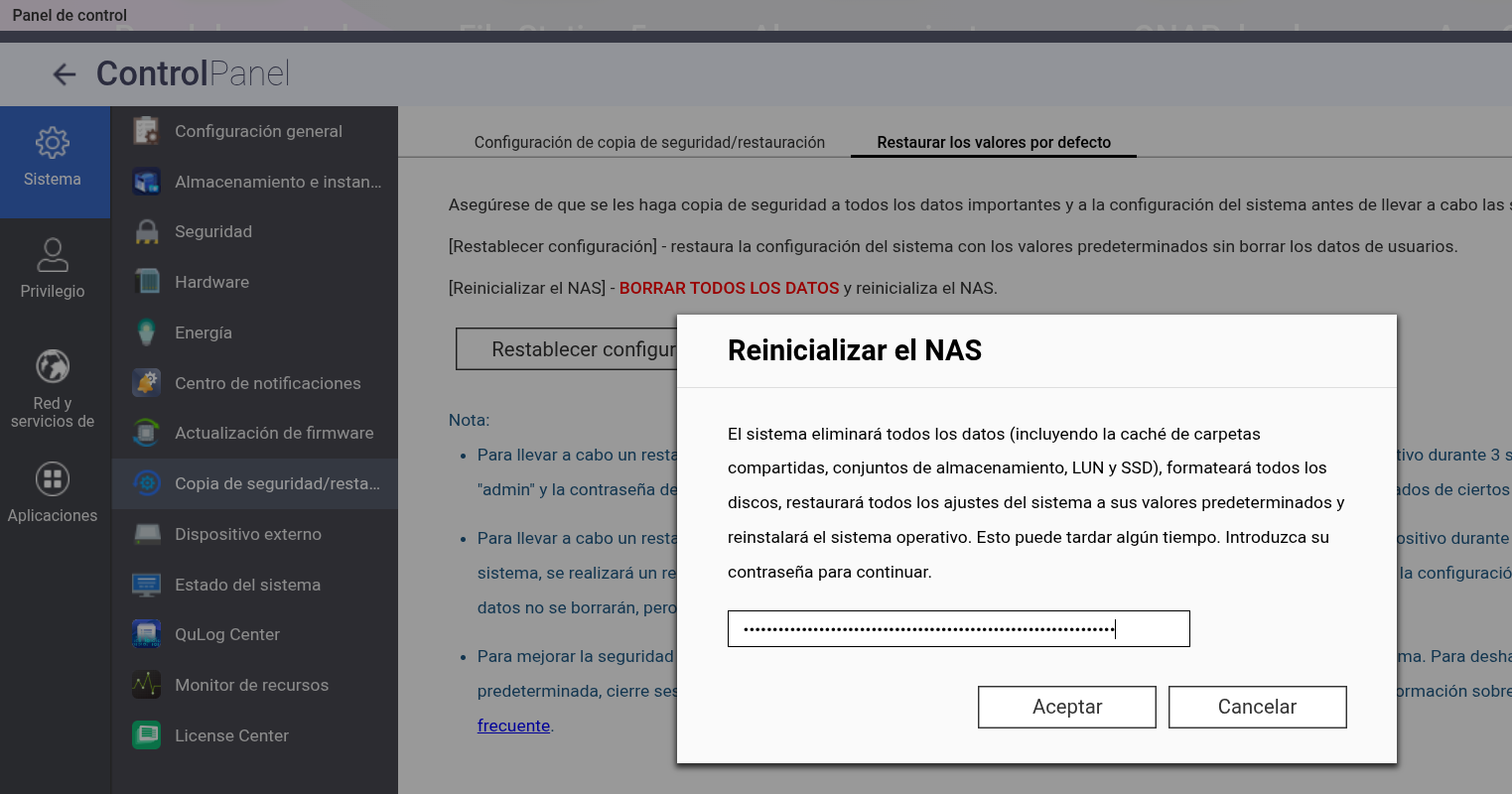This screenshot has width=1512, height=794.
Task: Switch to Configuración de copia de seguridad/restauración tab
Action: (649, 142)
